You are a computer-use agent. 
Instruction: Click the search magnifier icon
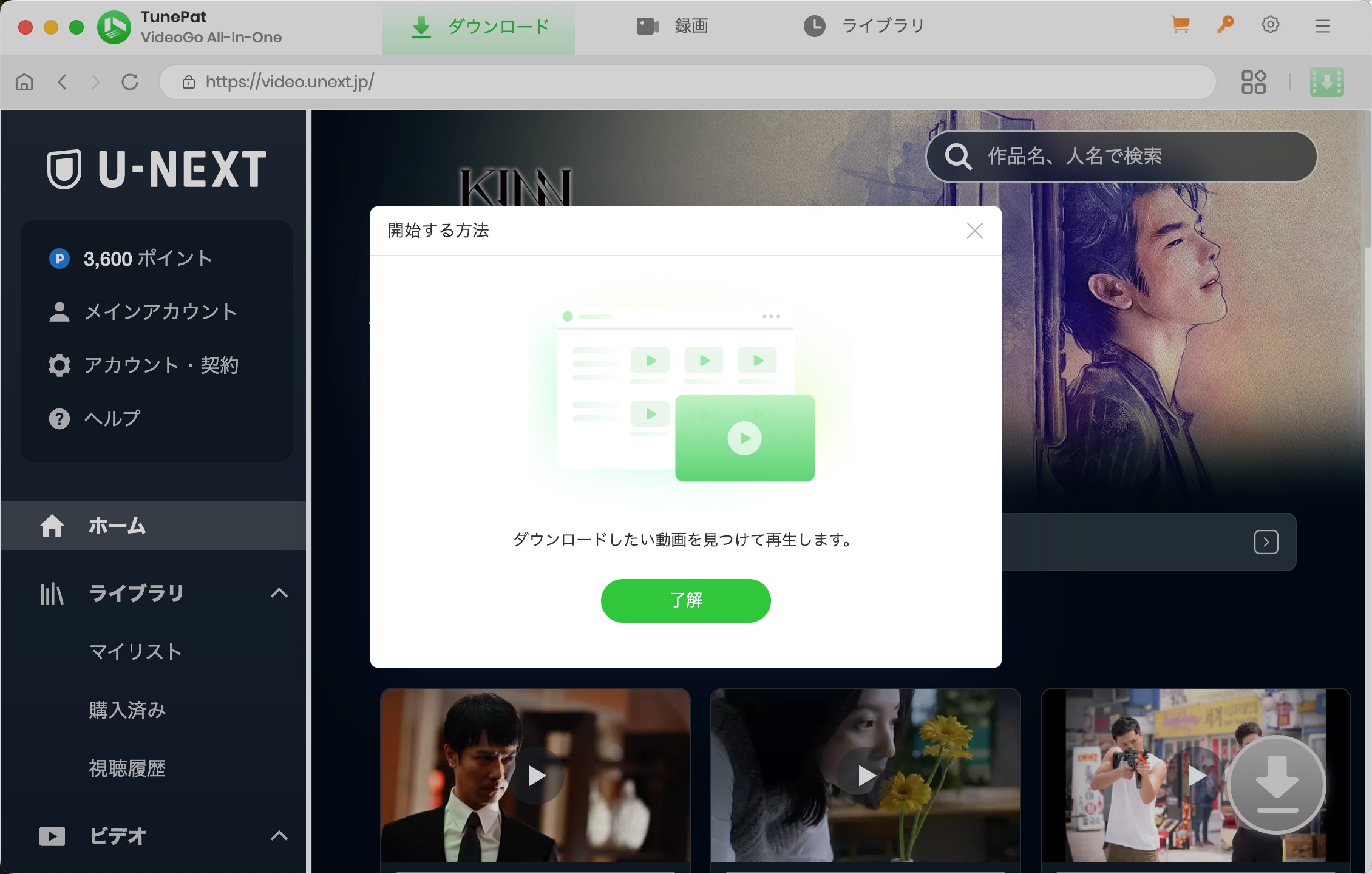tap(959, 157)
